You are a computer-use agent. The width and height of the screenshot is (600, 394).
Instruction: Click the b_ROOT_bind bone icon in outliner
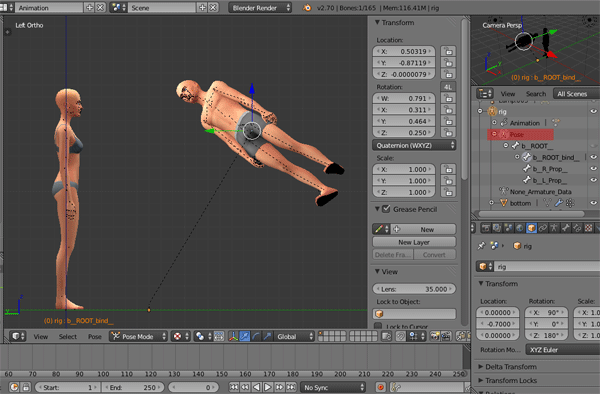pos(527,157)
